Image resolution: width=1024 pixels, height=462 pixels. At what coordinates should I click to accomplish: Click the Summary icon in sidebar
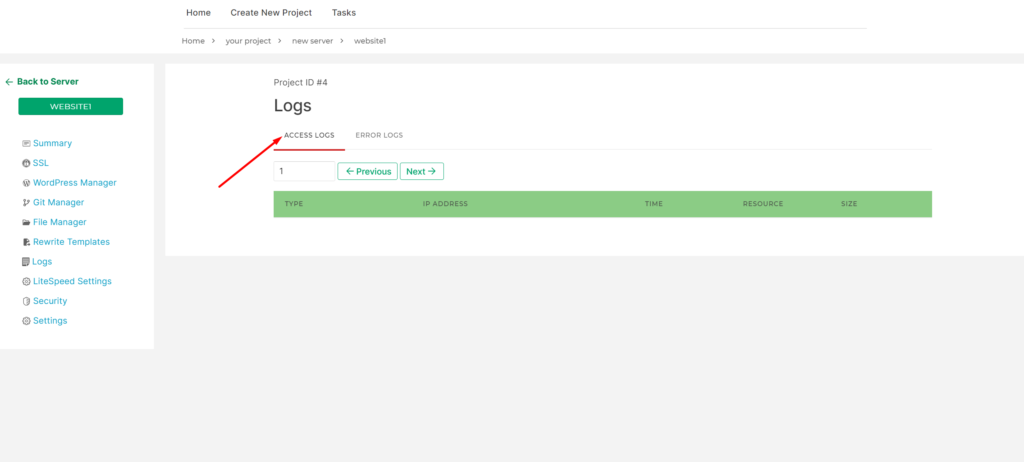pyautogui.click(x=26, y=144)
